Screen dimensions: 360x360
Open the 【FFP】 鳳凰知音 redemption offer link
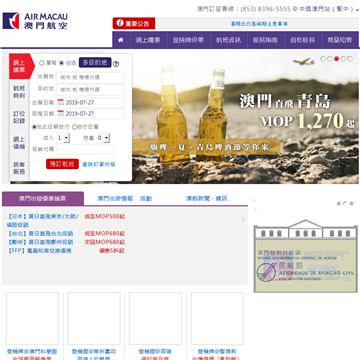(39, 251)
